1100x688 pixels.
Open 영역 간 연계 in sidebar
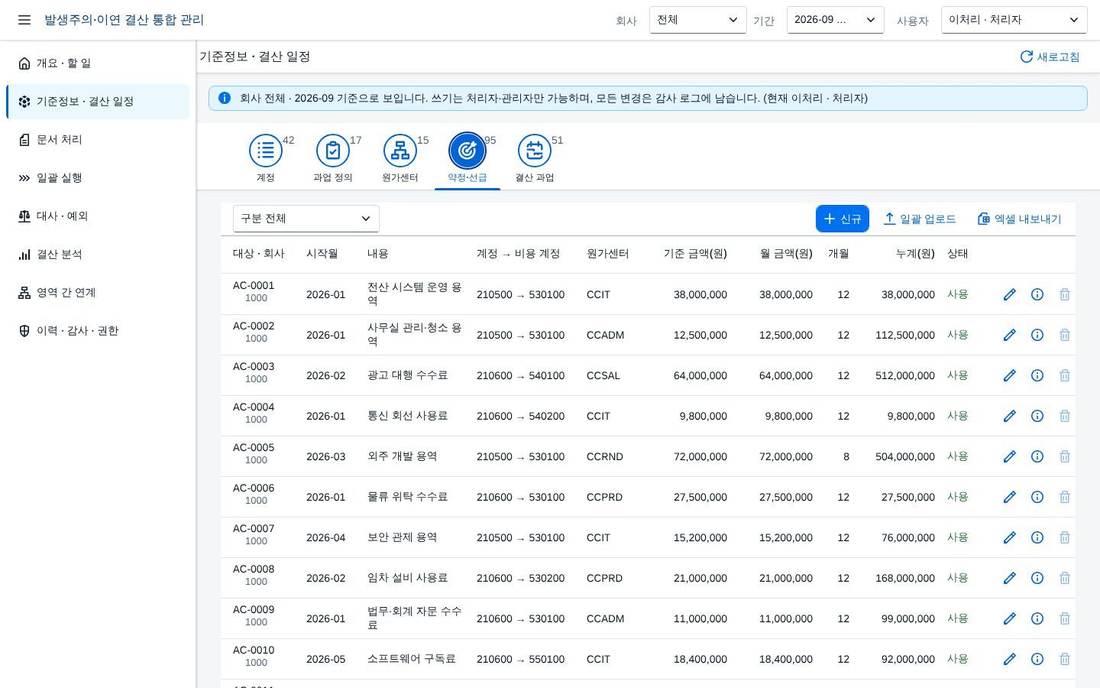[97, 292]
